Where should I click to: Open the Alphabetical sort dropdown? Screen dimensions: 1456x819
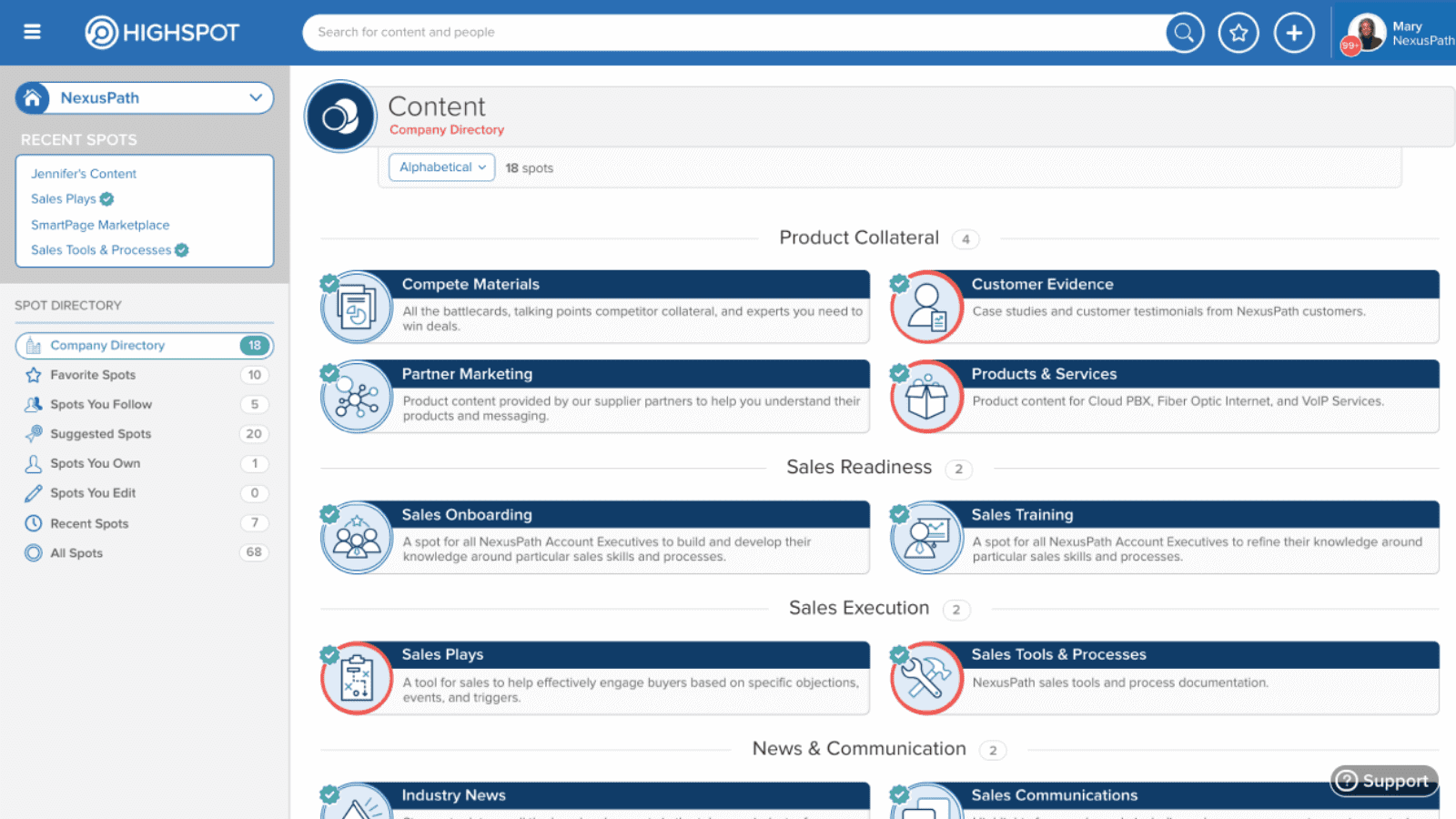[442, 167]
